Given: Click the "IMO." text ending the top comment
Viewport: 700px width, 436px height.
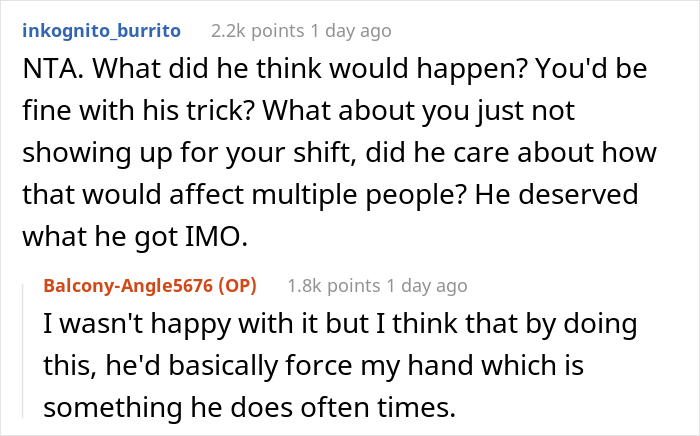Looking at the screenshot, I should [x=216, y=236].
